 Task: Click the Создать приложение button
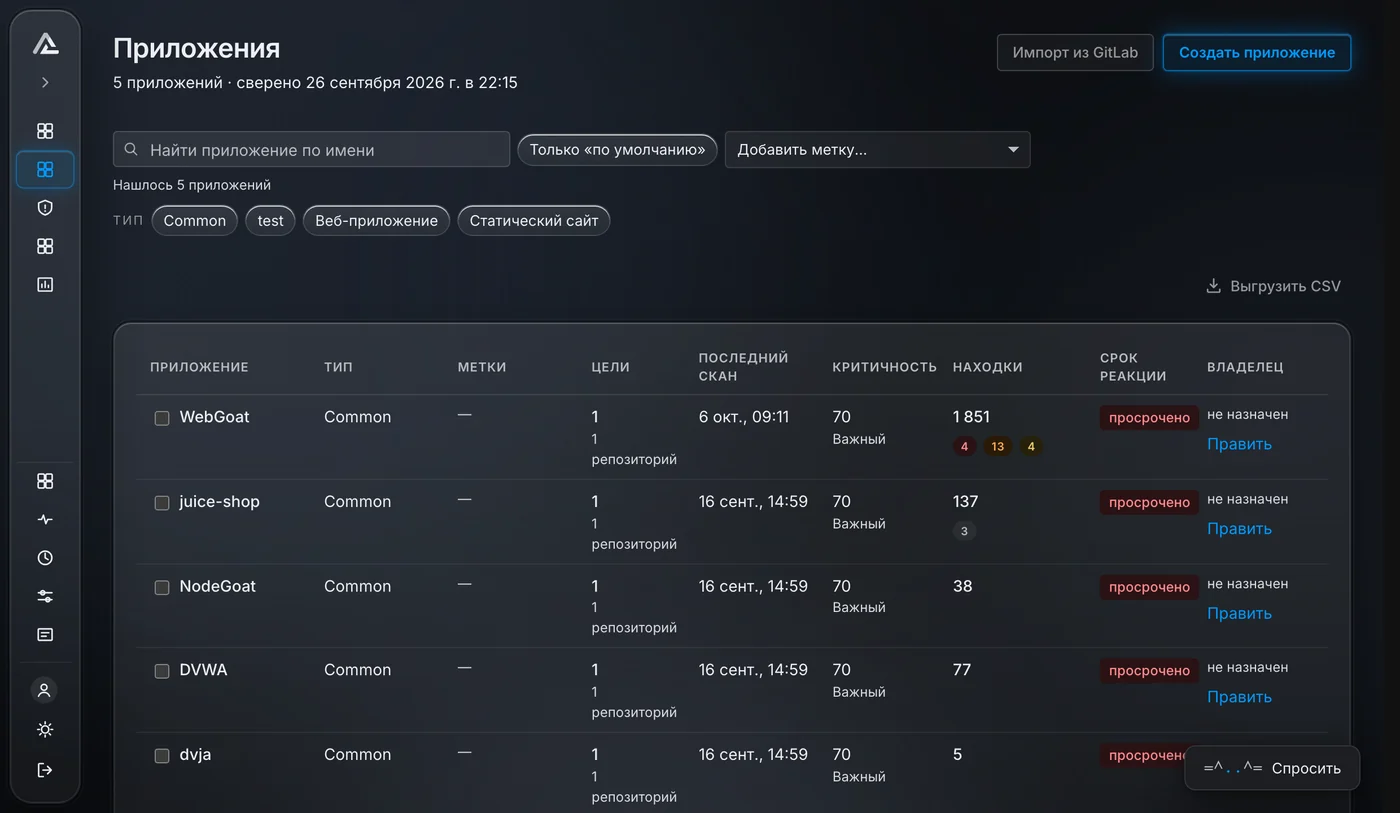pos(1257,53)
